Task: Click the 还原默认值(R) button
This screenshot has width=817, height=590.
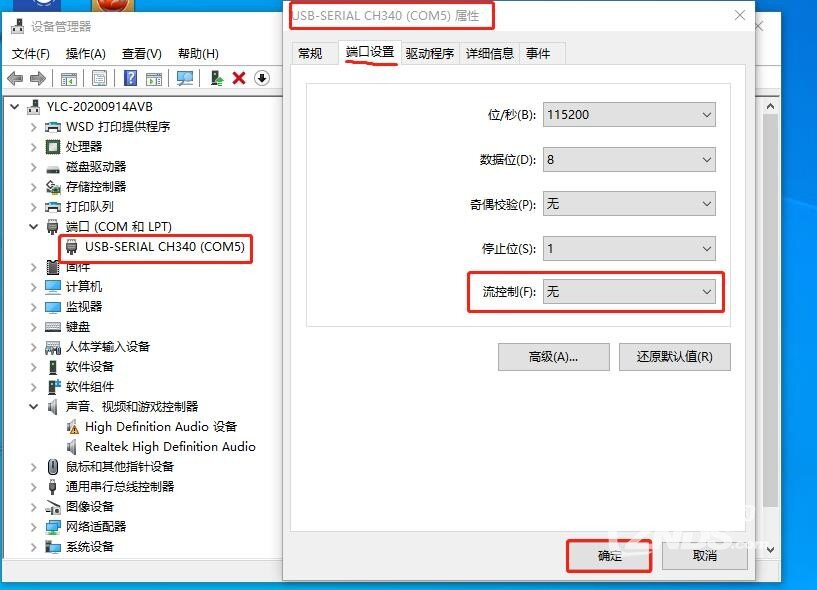Action: click(x=675, y=357)
